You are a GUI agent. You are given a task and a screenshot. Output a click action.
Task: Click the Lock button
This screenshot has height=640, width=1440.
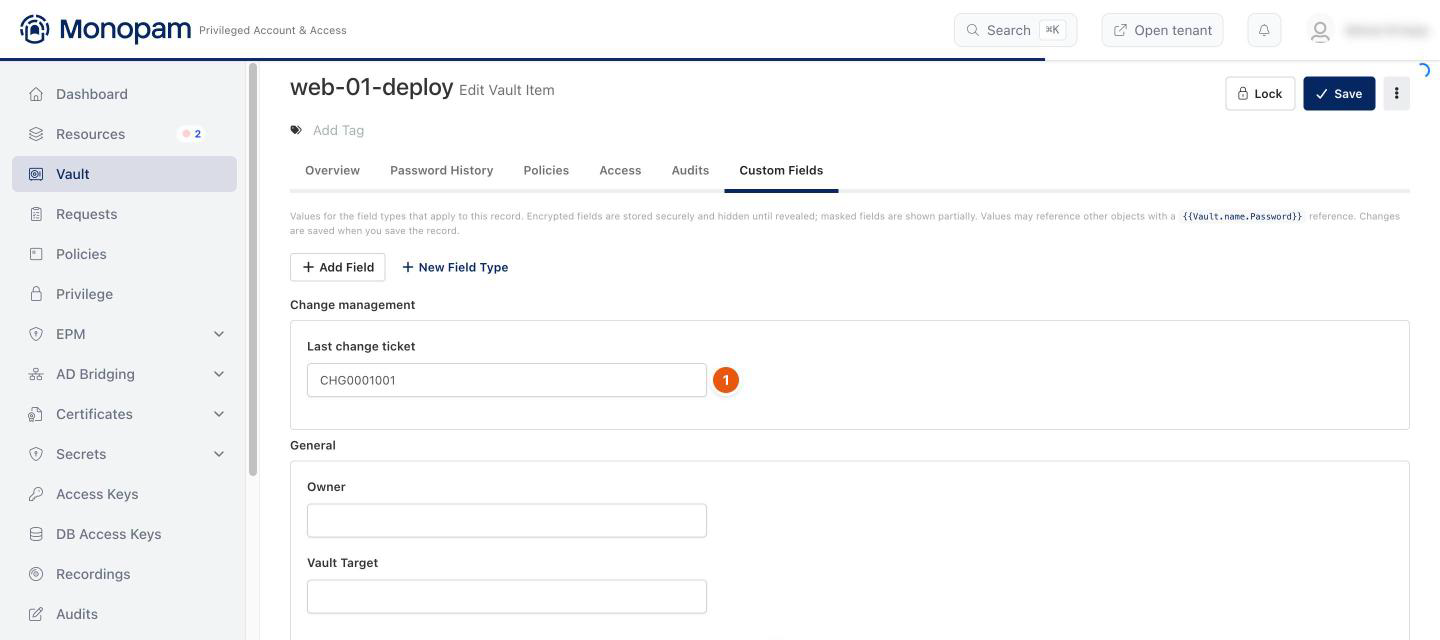(x=1260, y=93)
